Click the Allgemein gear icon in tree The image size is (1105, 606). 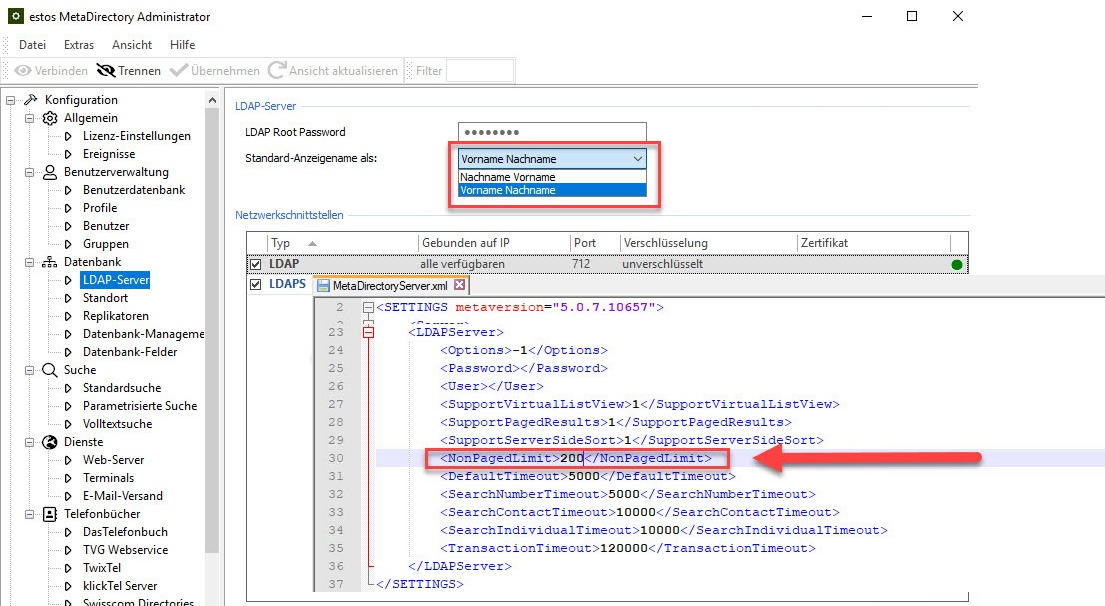(50, 118)
